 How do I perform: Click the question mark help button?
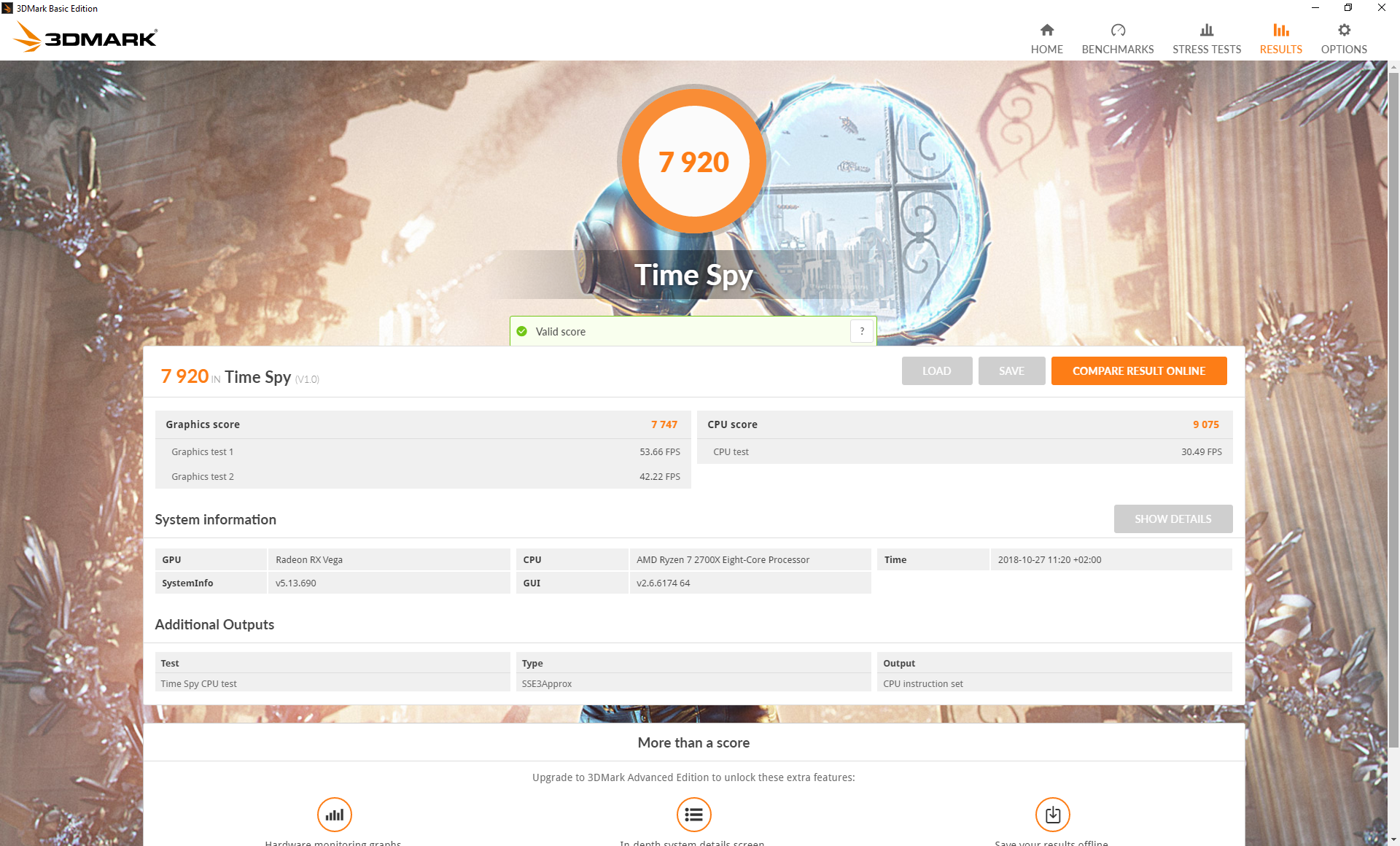tap(861, 332)
